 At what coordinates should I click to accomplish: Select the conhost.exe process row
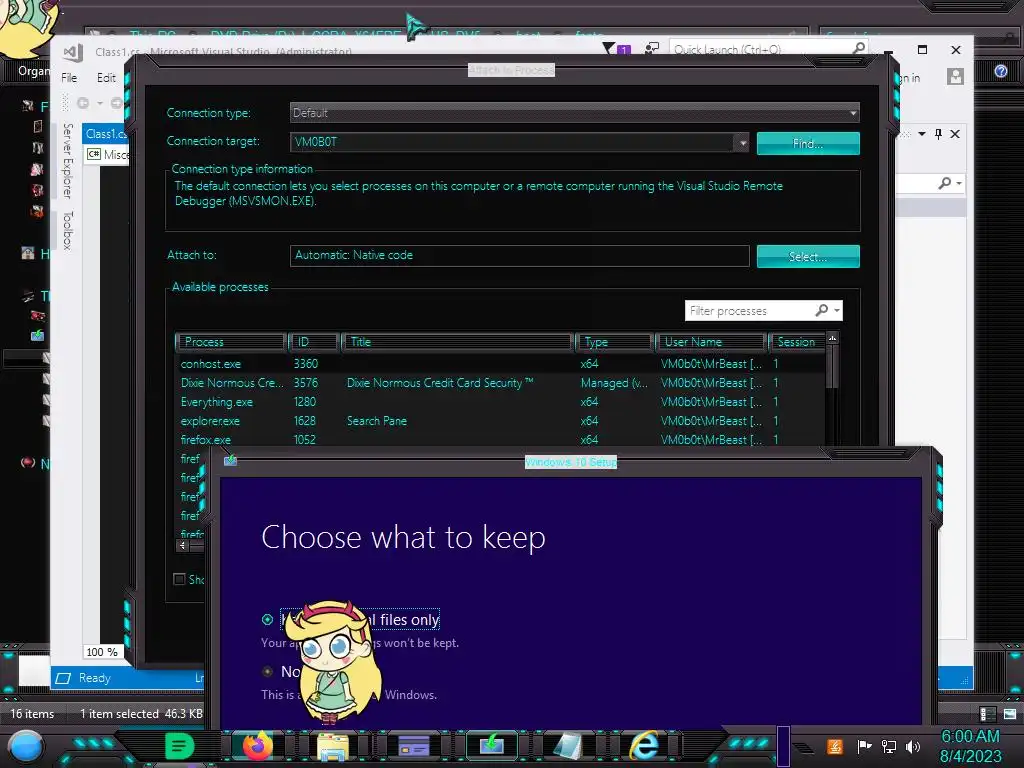point(500,364)
